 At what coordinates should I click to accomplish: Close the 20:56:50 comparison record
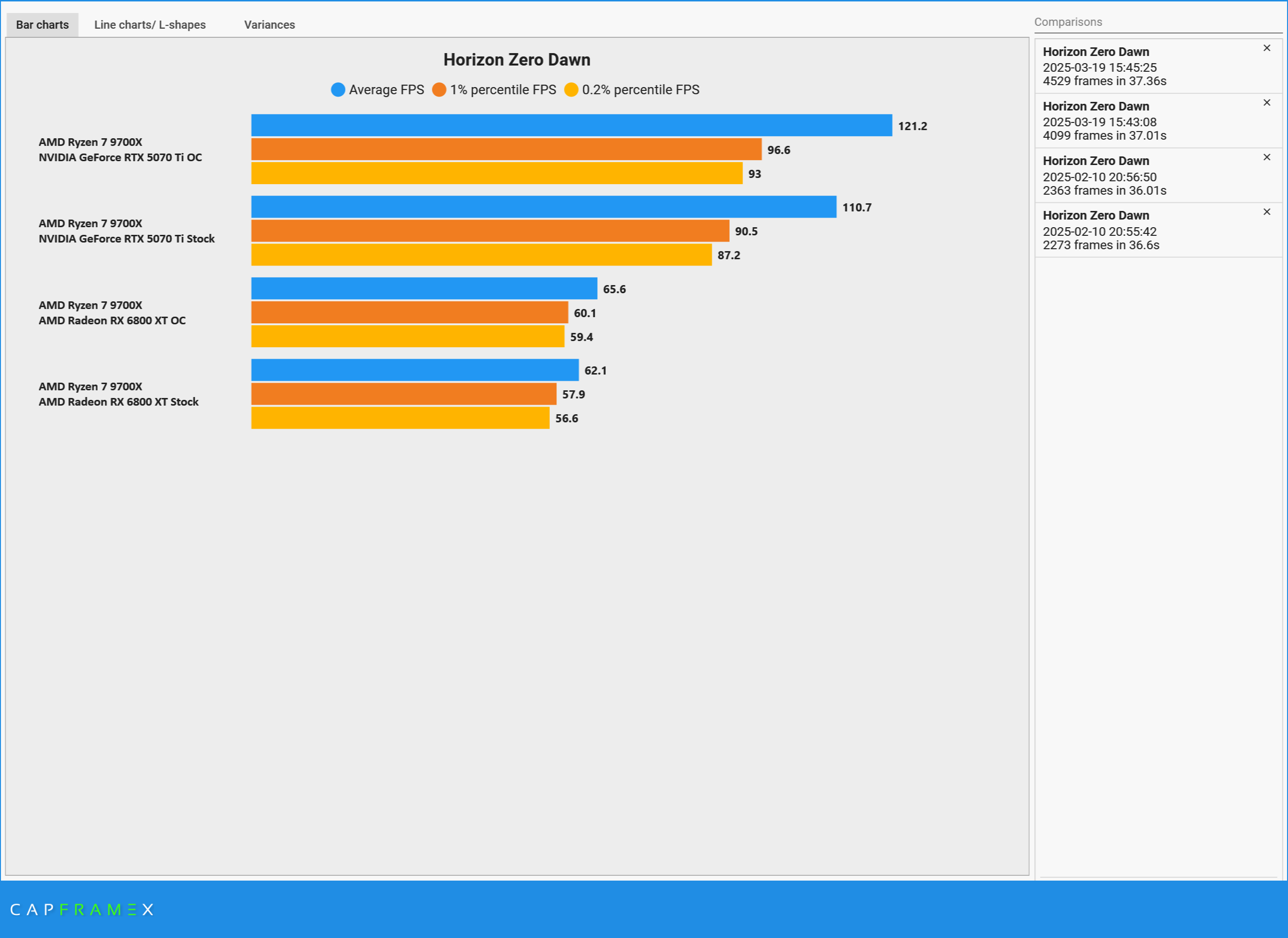[1266, 157]
